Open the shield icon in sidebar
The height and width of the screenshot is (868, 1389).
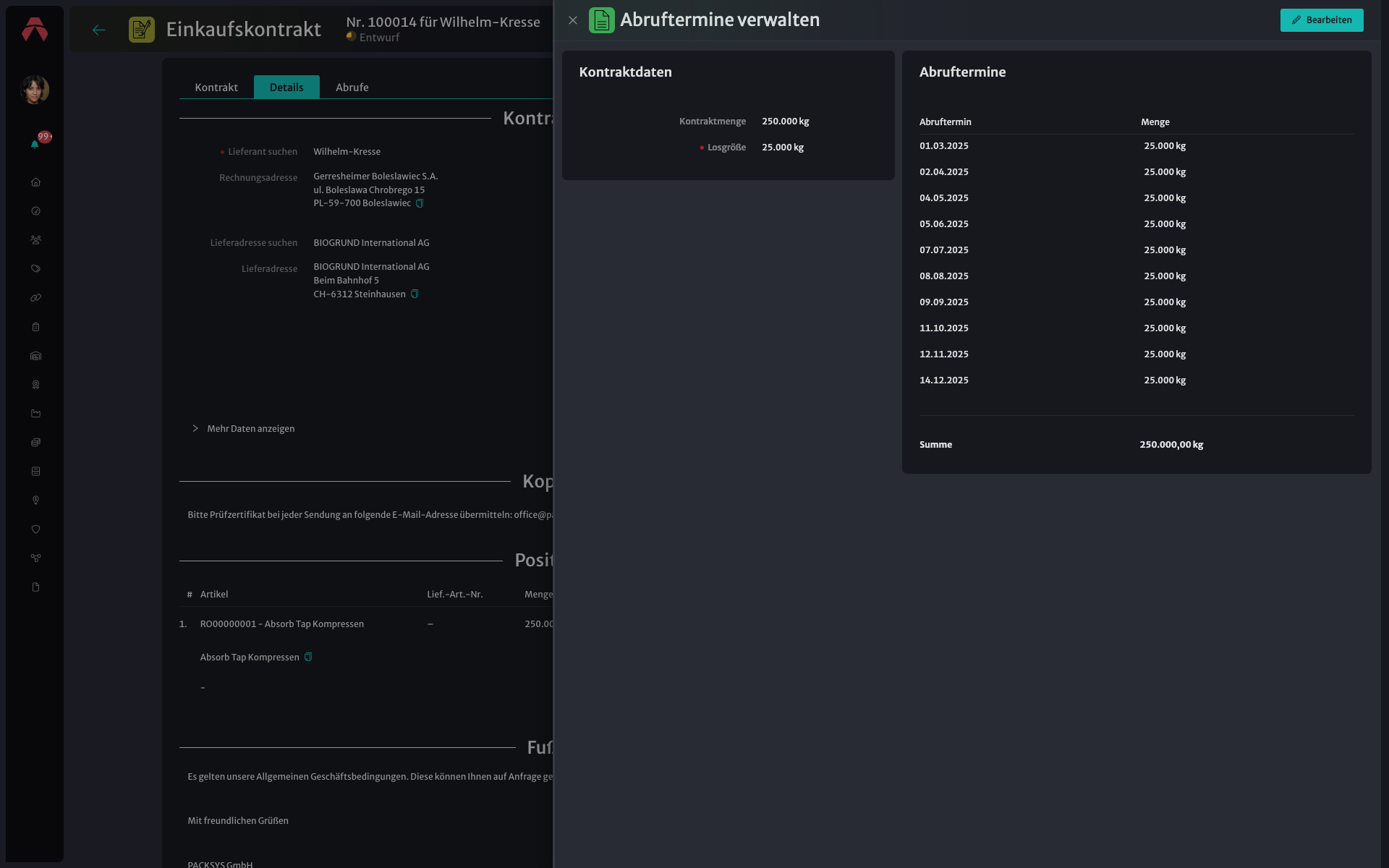pos(35,529)
